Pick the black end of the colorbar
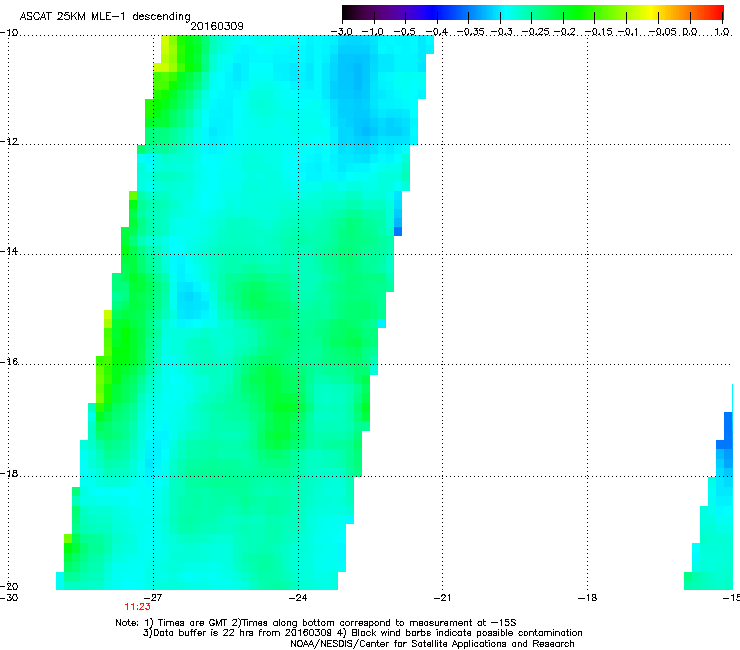 [x=349, y=12]
